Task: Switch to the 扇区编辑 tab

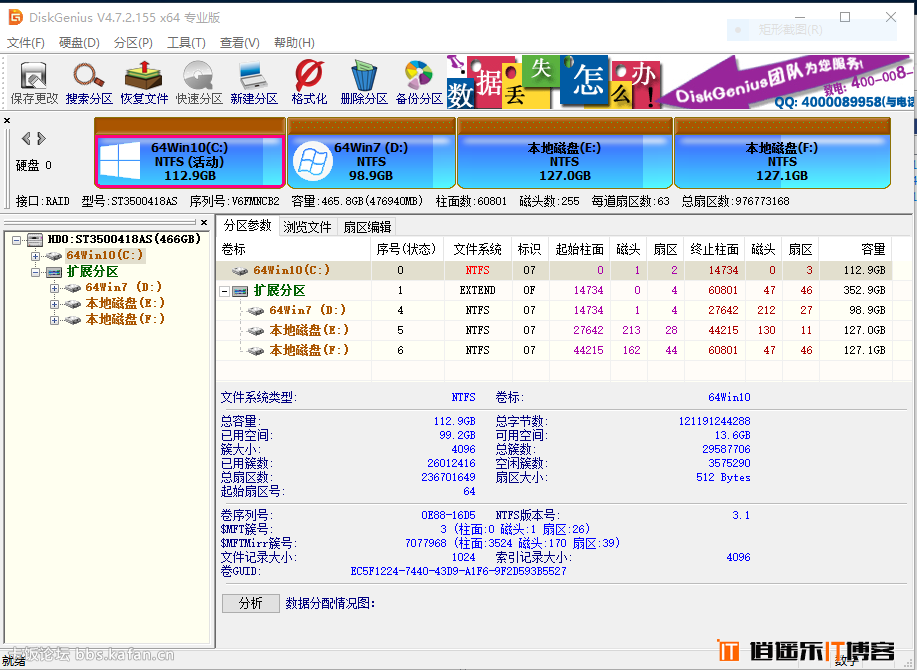Action: pos(367,227)
